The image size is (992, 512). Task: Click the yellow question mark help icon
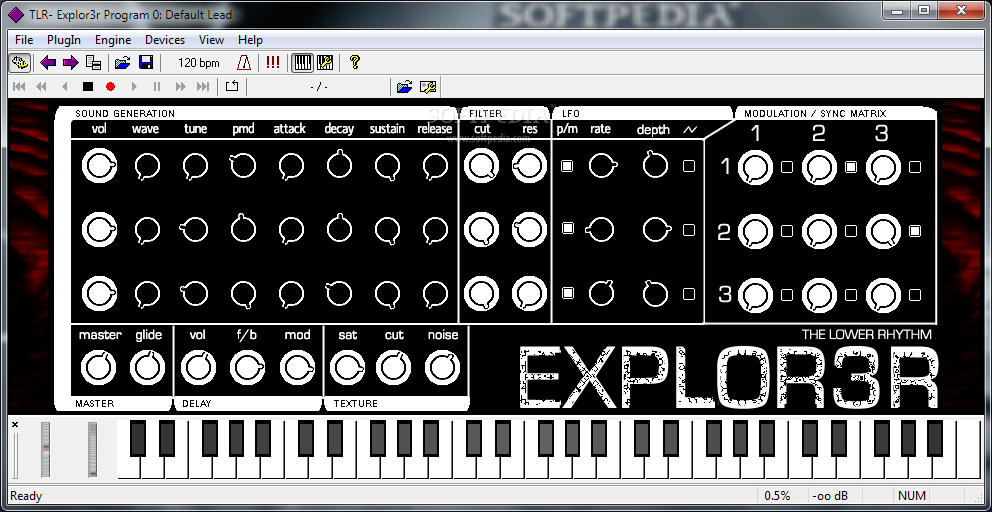(355, 63)
